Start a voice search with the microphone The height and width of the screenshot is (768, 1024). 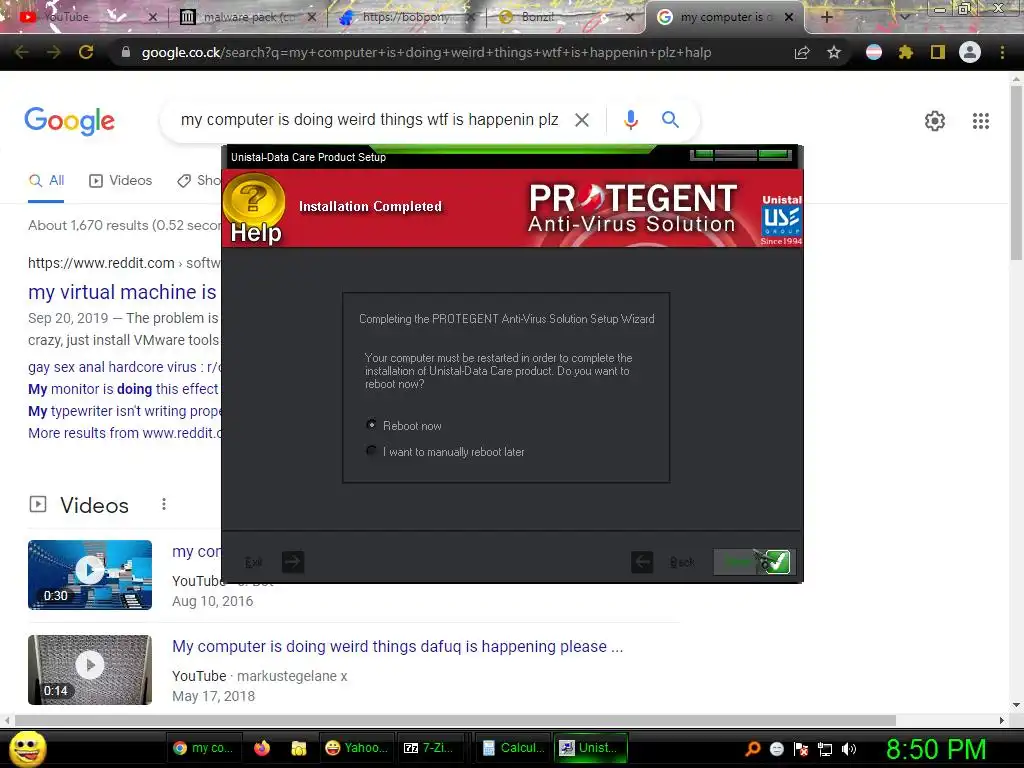pos(630,120)
